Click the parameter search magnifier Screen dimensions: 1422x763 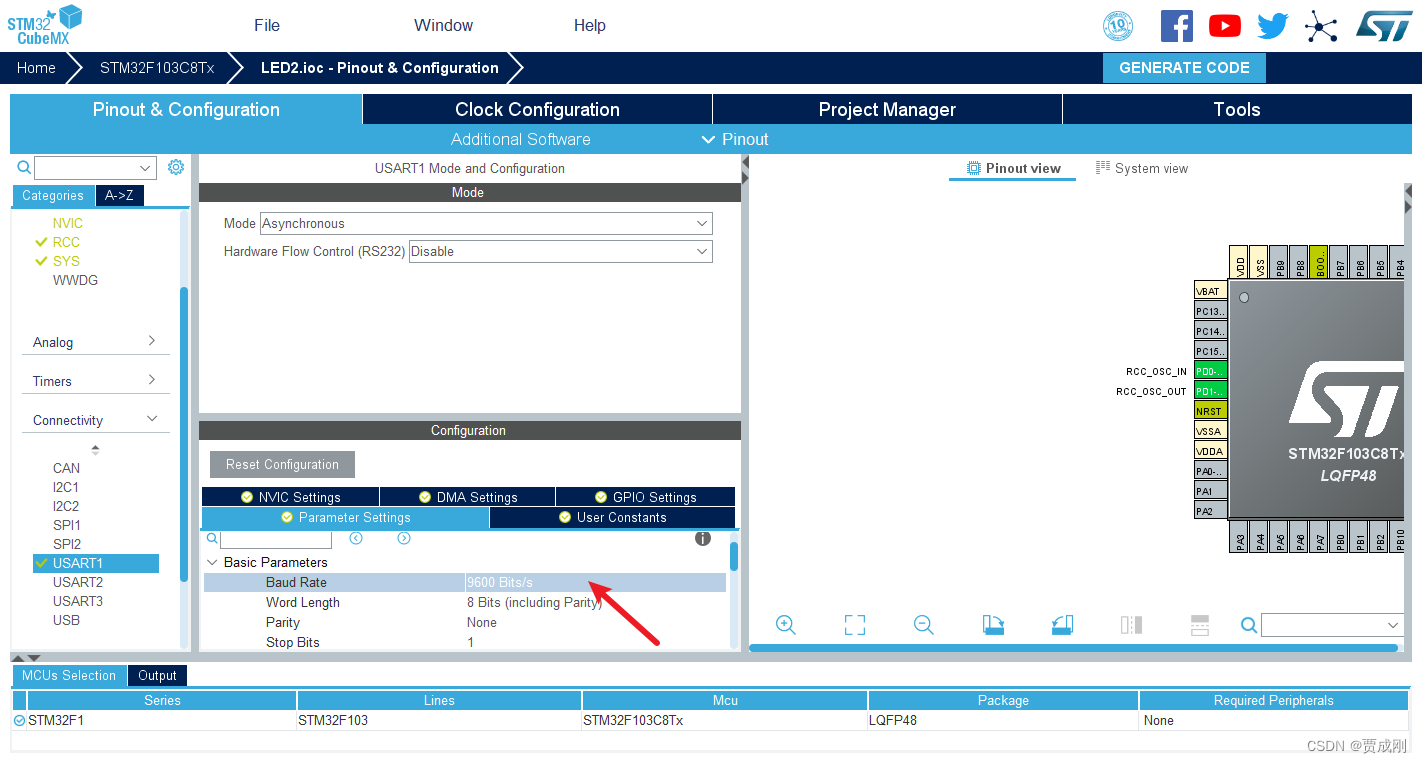(210, 539)
